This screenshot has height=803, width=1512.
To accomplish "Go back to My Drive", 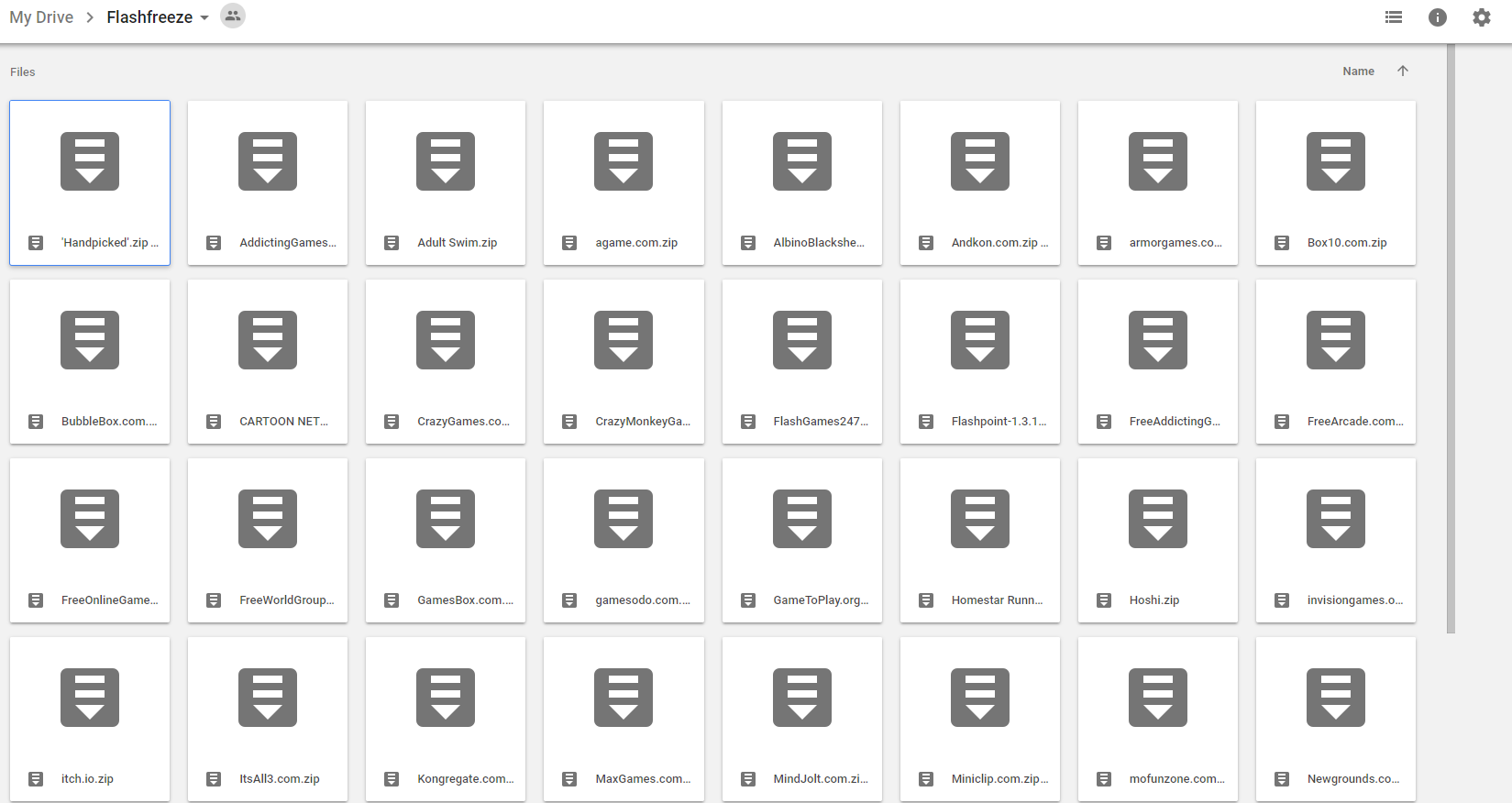I will point(41,17).
